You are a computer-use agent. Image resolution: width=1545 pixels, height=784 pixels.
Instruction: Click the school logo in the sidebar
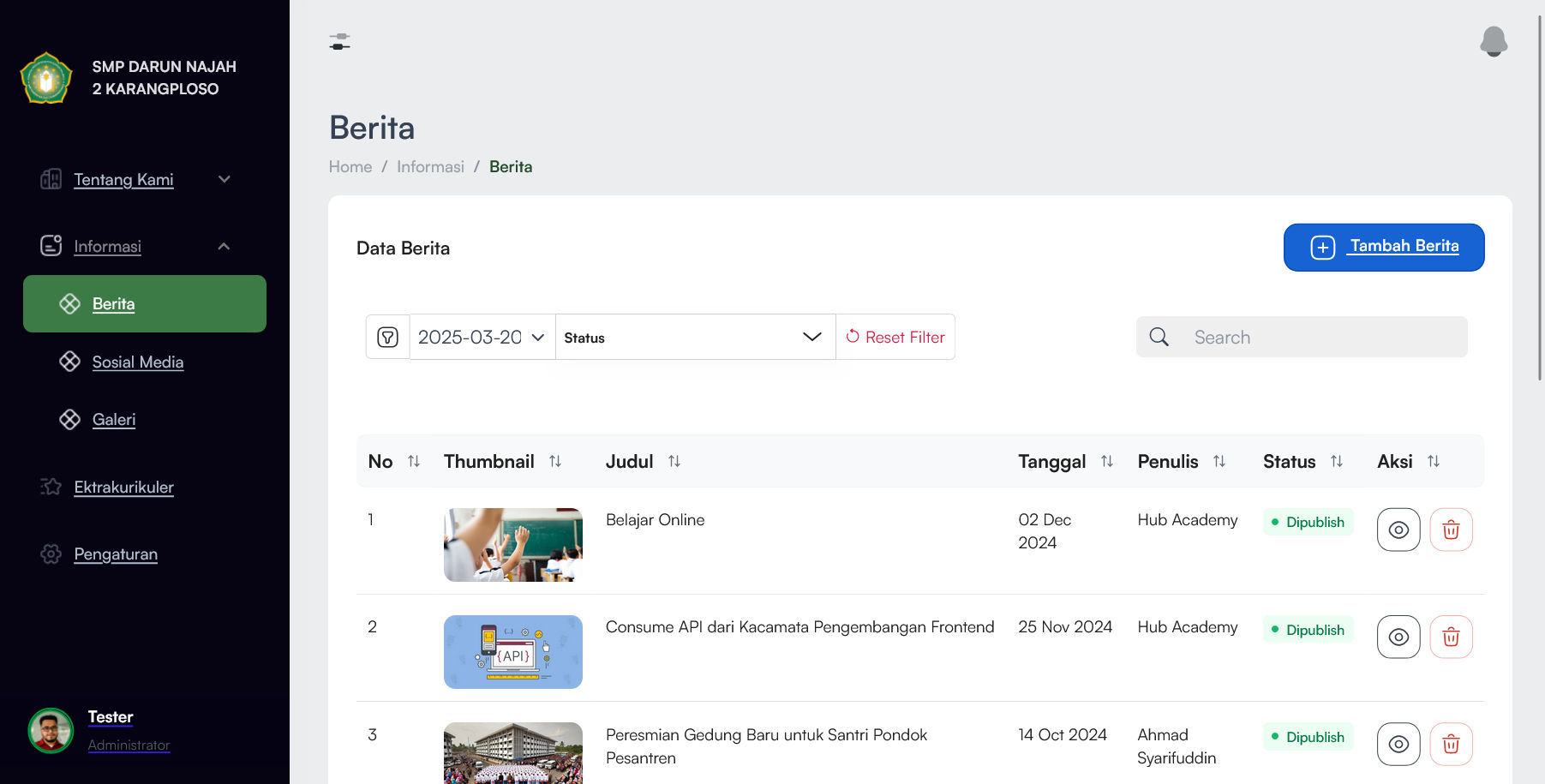click(46, 78)
